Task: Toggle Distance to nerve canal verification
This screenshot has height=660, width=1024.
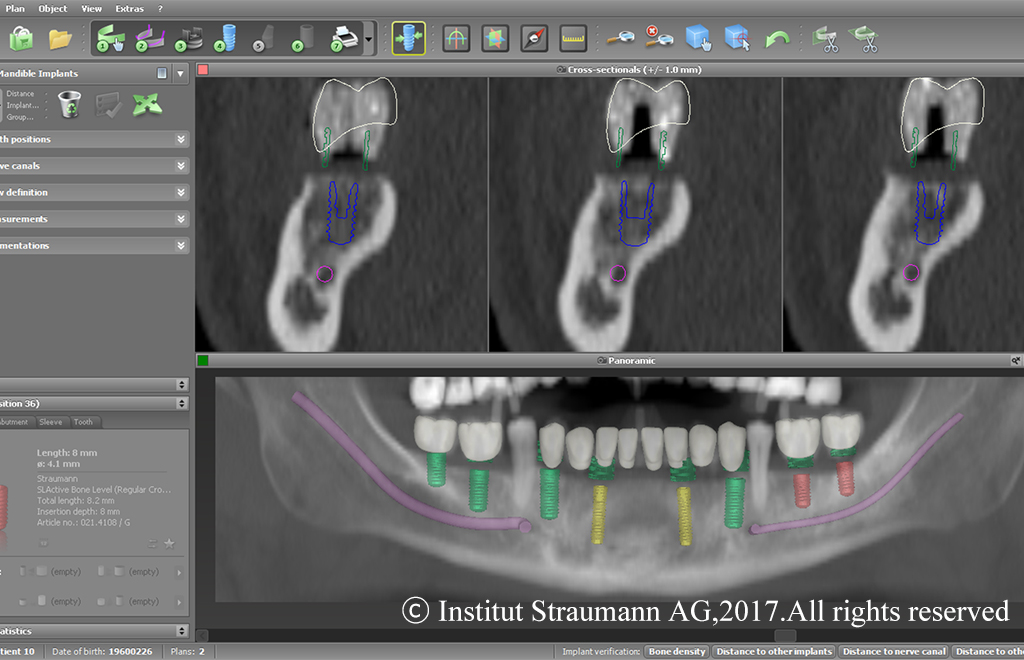Action: click(893, 652)
